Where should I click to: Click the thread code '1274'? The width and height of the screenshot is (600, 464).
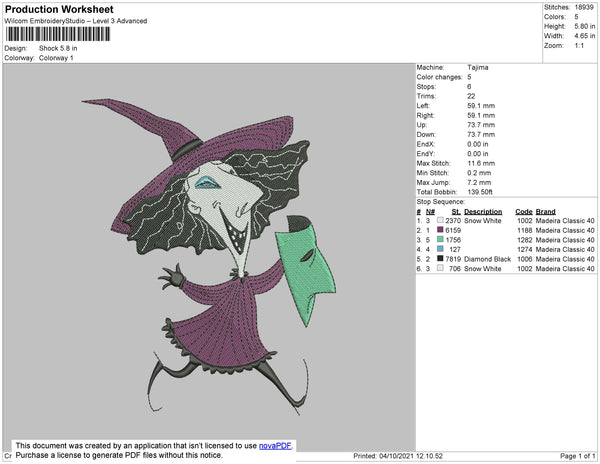[x=525, y=249]
